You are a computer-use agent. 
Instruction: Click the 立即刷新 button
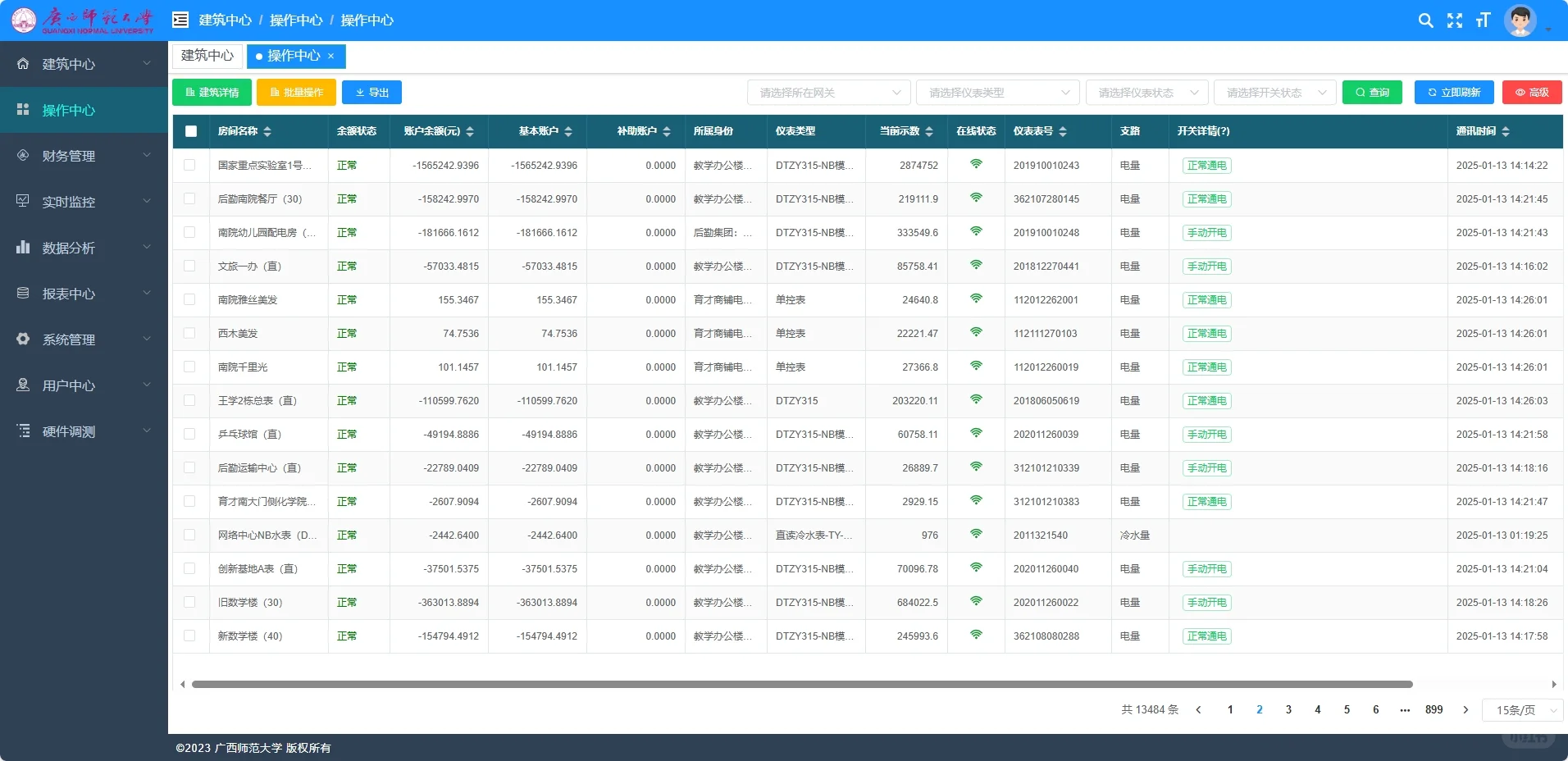(1454, 93)
